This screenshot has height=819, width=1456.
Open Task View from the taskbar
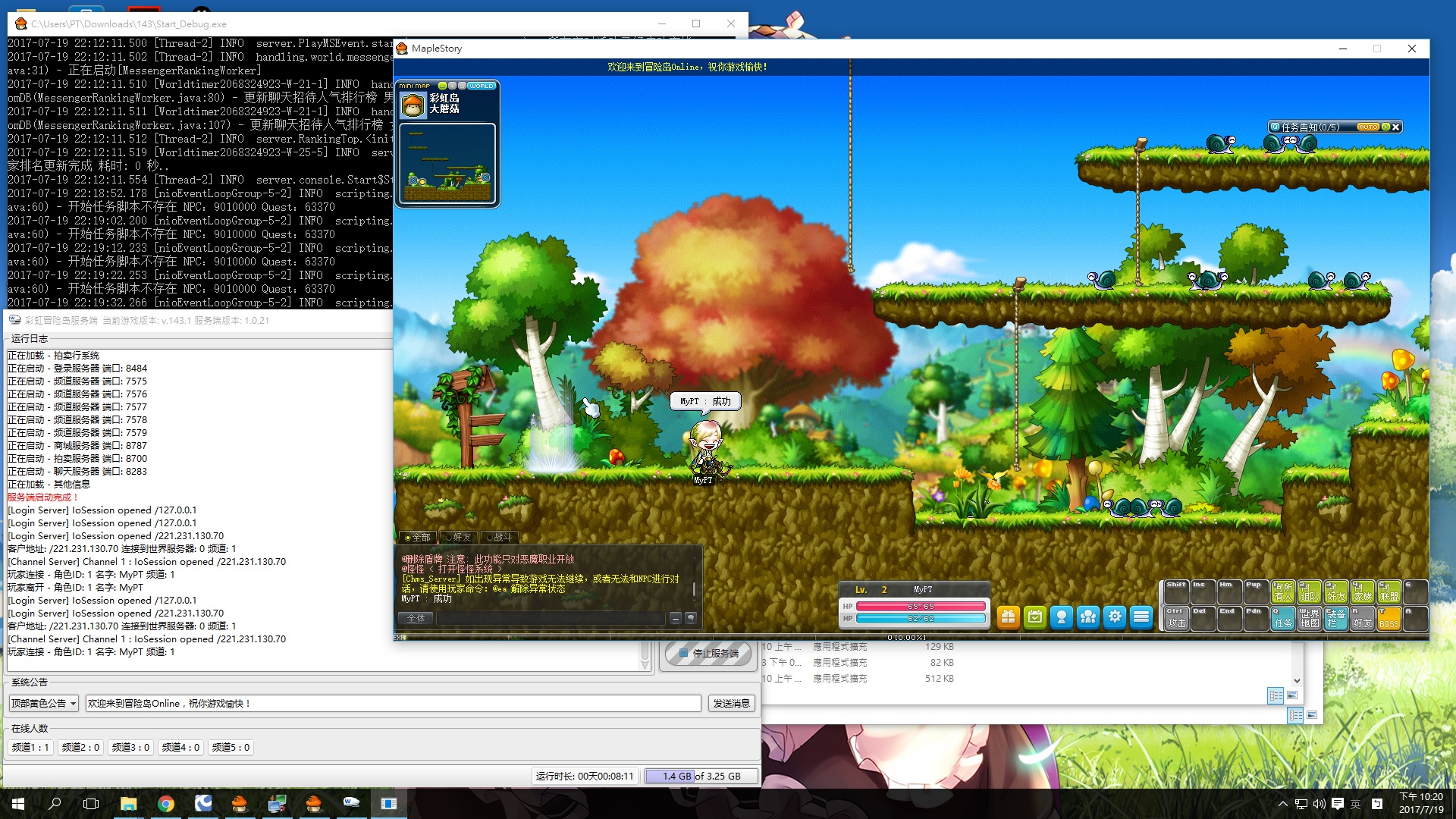coord(91,804)
